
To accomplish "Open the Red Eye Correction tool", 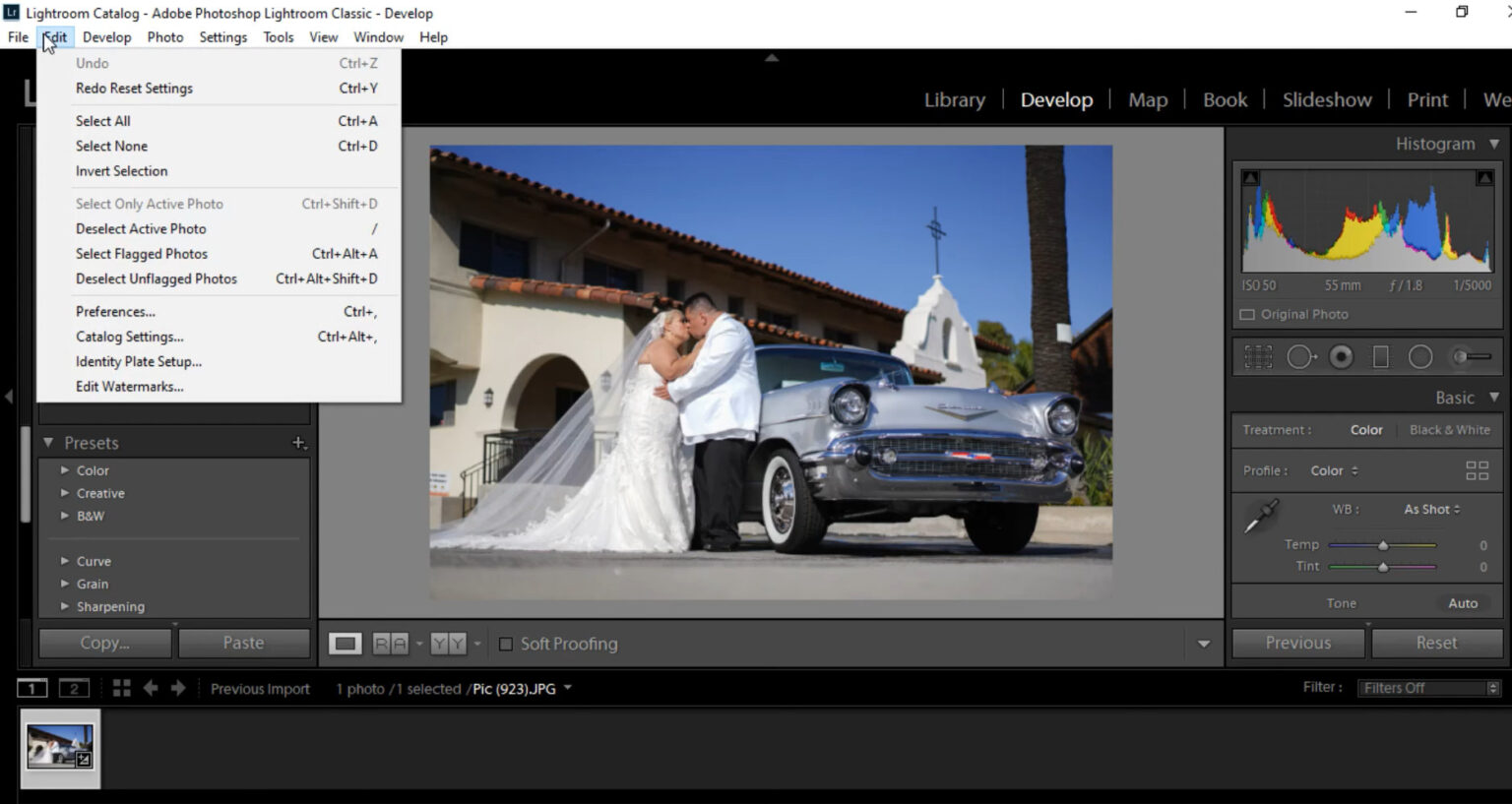I will (1341, 356).
